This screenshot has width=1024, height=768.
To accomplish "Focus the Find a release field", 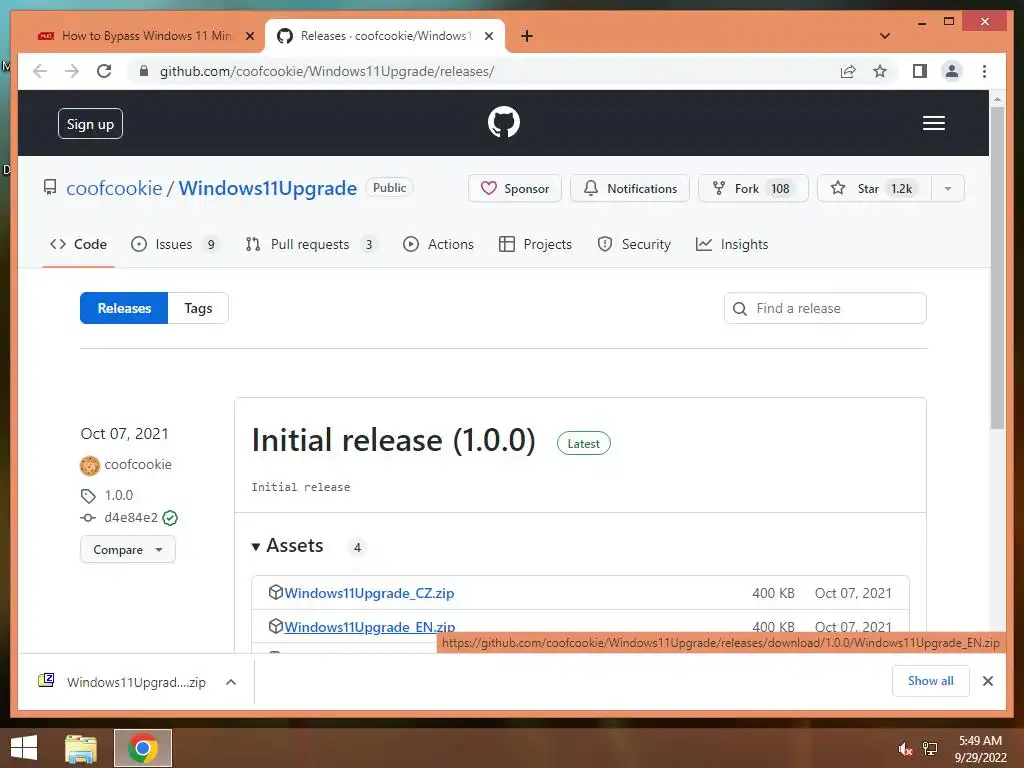I will click(x=825, y=308).
